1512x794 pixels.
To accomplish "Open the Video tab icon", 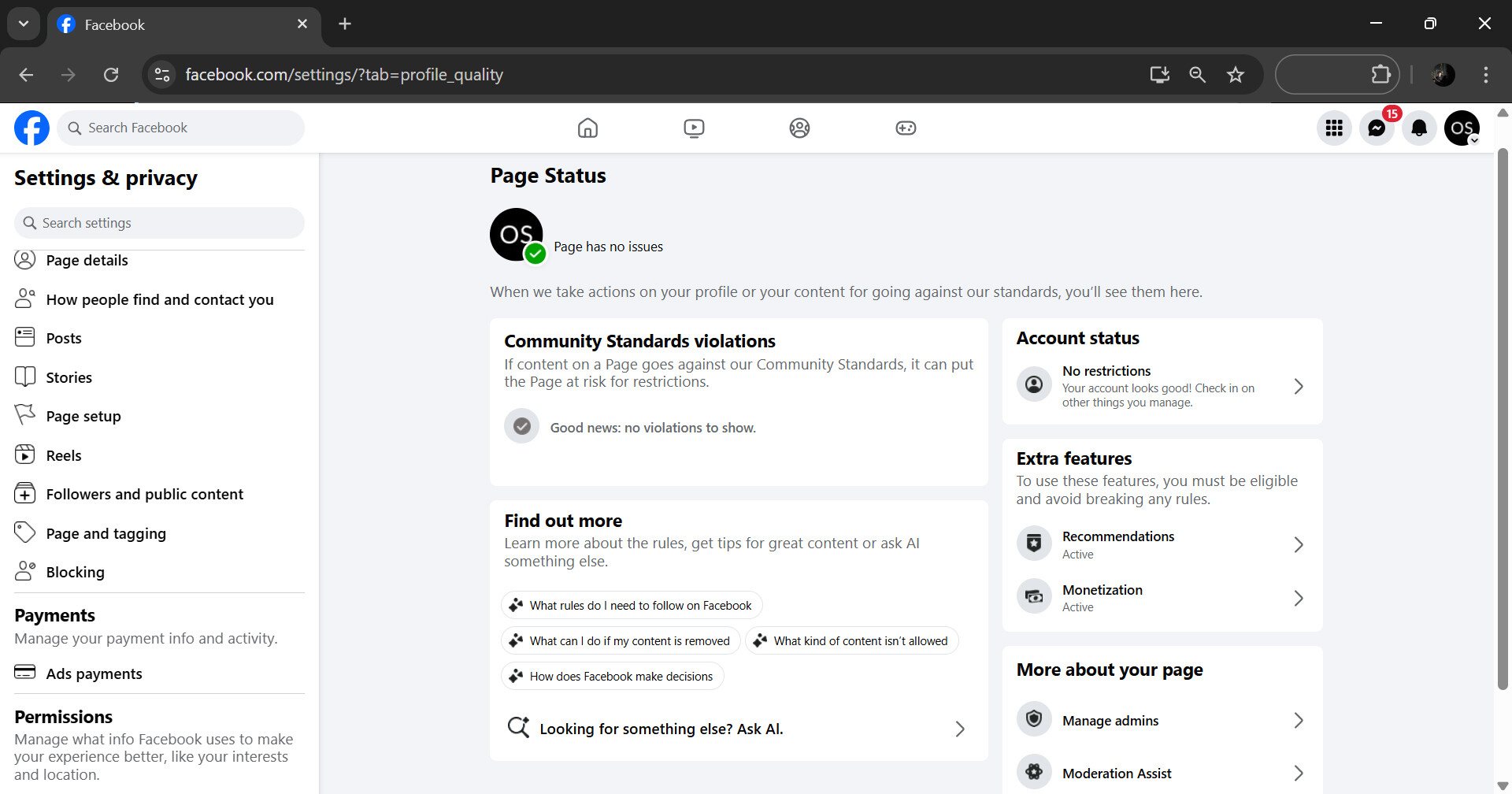I will (x=694, y=128).
